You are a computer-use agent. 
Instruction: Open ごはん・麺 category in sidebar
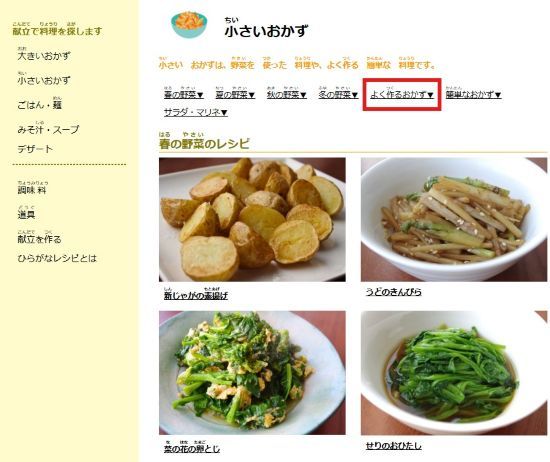coord(40,105)
